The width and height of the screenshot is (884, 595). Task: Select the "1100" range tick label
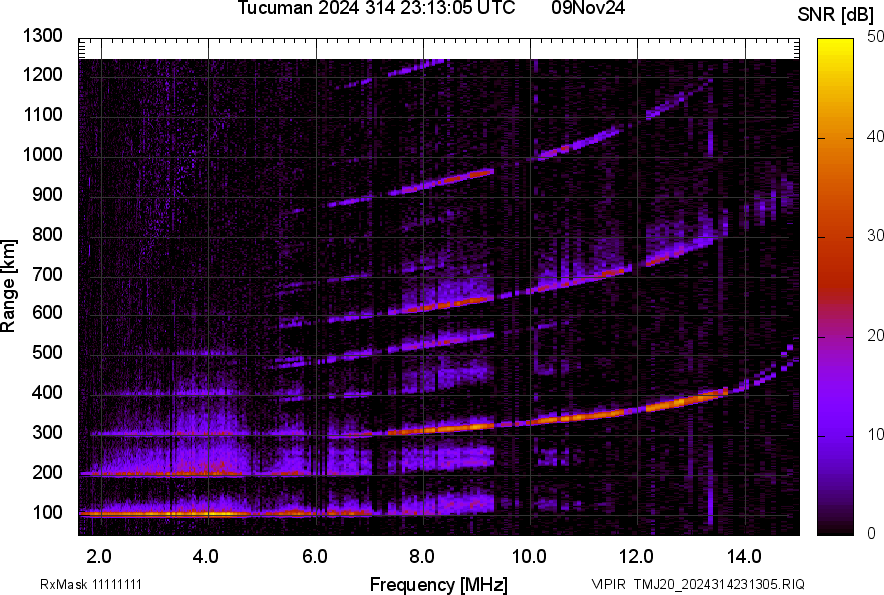pos(43,114)
